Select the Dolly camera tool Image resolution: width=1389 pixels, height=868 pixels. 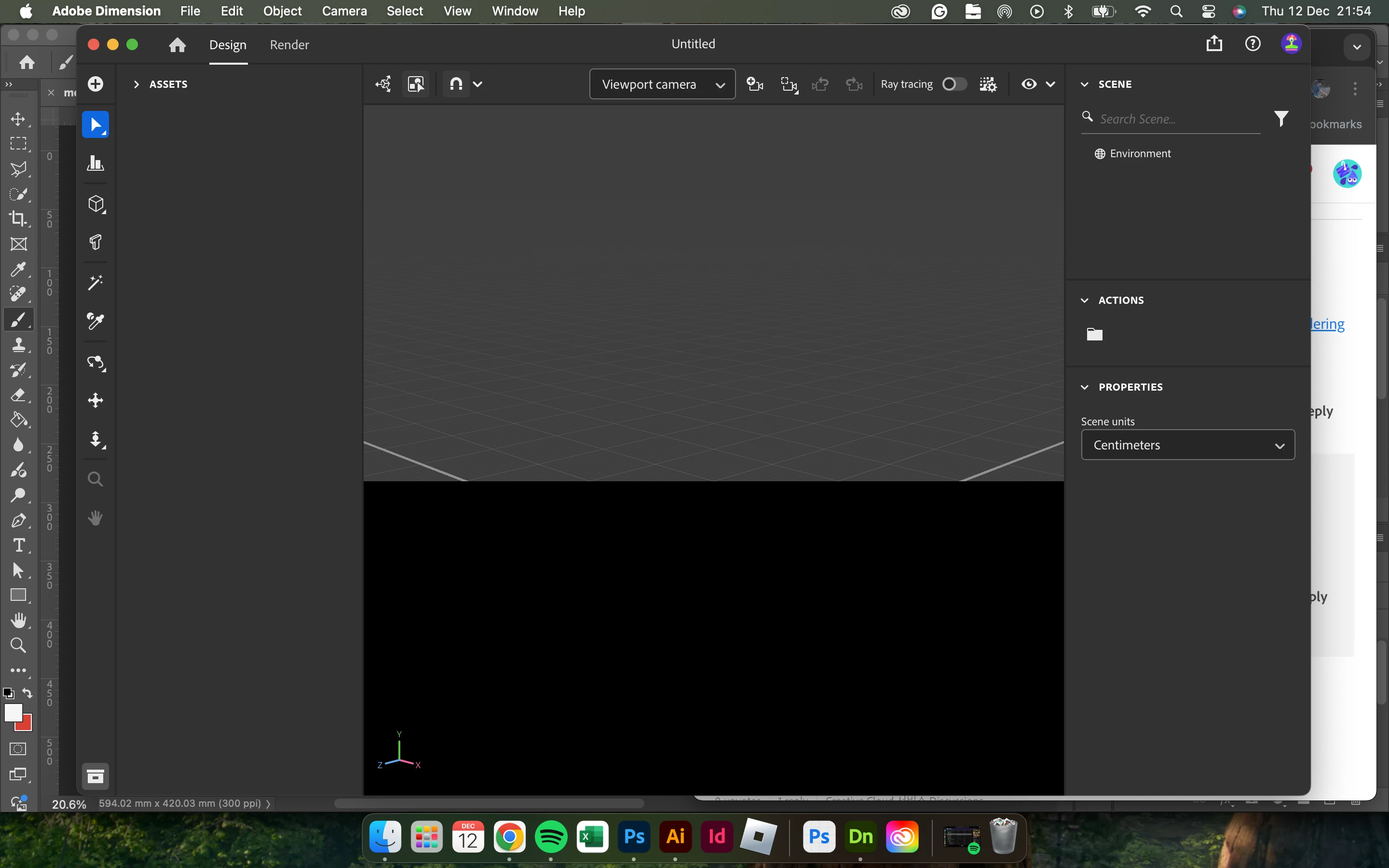pos(95,440)
